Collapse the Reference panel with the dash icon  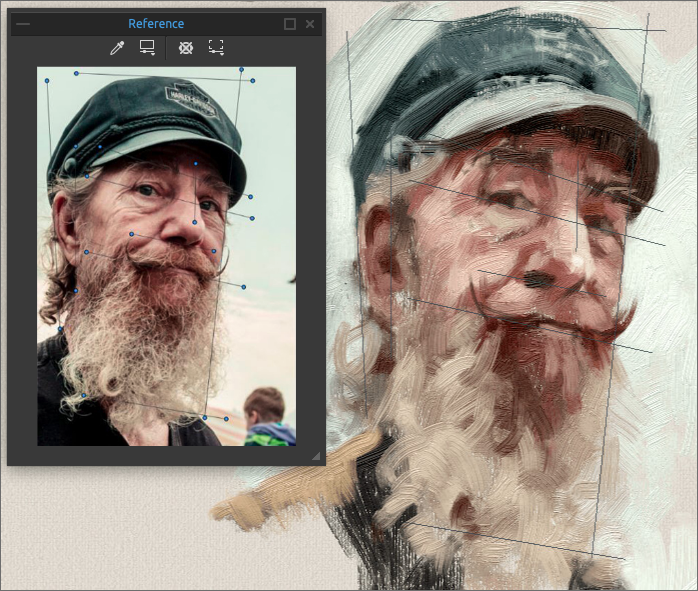click(23, 24)
